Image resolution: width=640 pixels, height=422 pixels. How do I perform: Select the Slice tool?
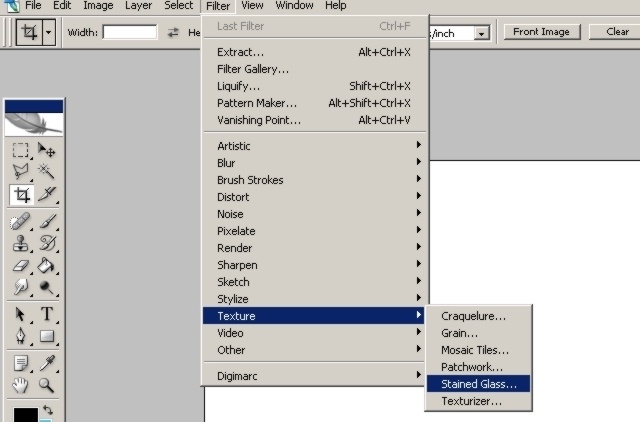(47, 195)
